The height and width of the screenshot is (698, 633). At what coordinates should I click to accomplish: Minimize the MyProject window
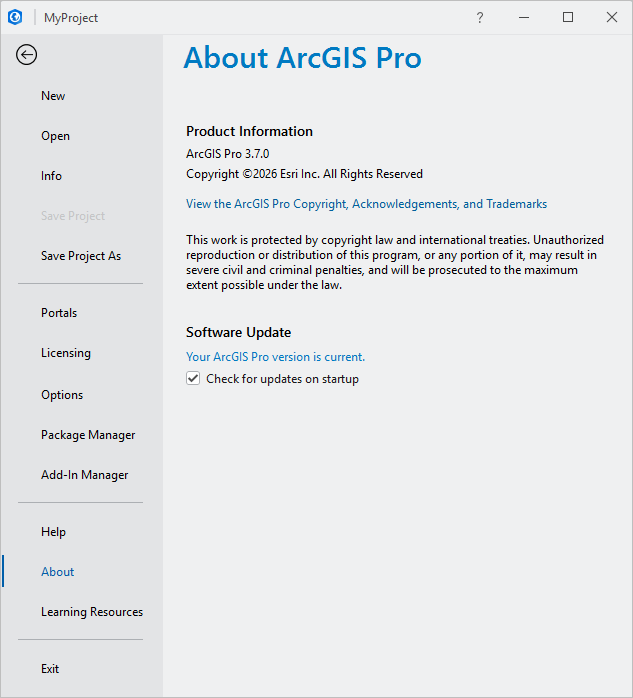pos(524,17)
